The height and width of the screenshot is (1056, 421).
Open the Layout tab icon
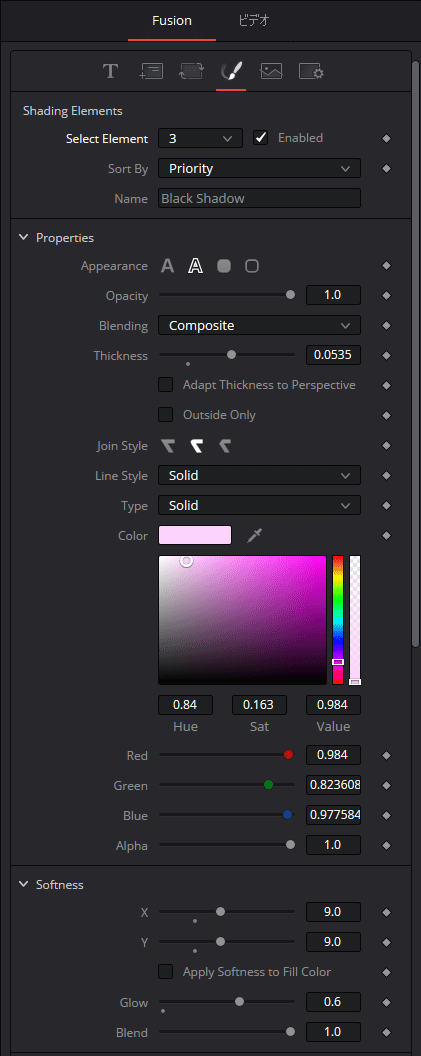tap(151, 71)
